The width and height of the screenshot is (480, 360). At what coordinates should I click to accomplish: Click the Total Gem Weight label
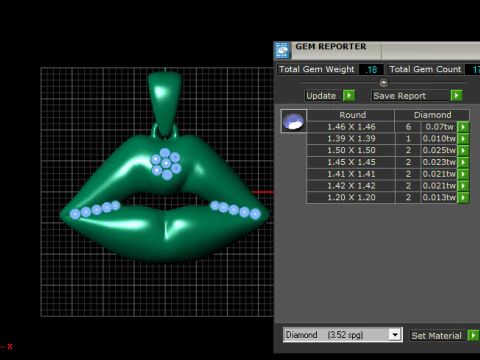click(317, 69)
